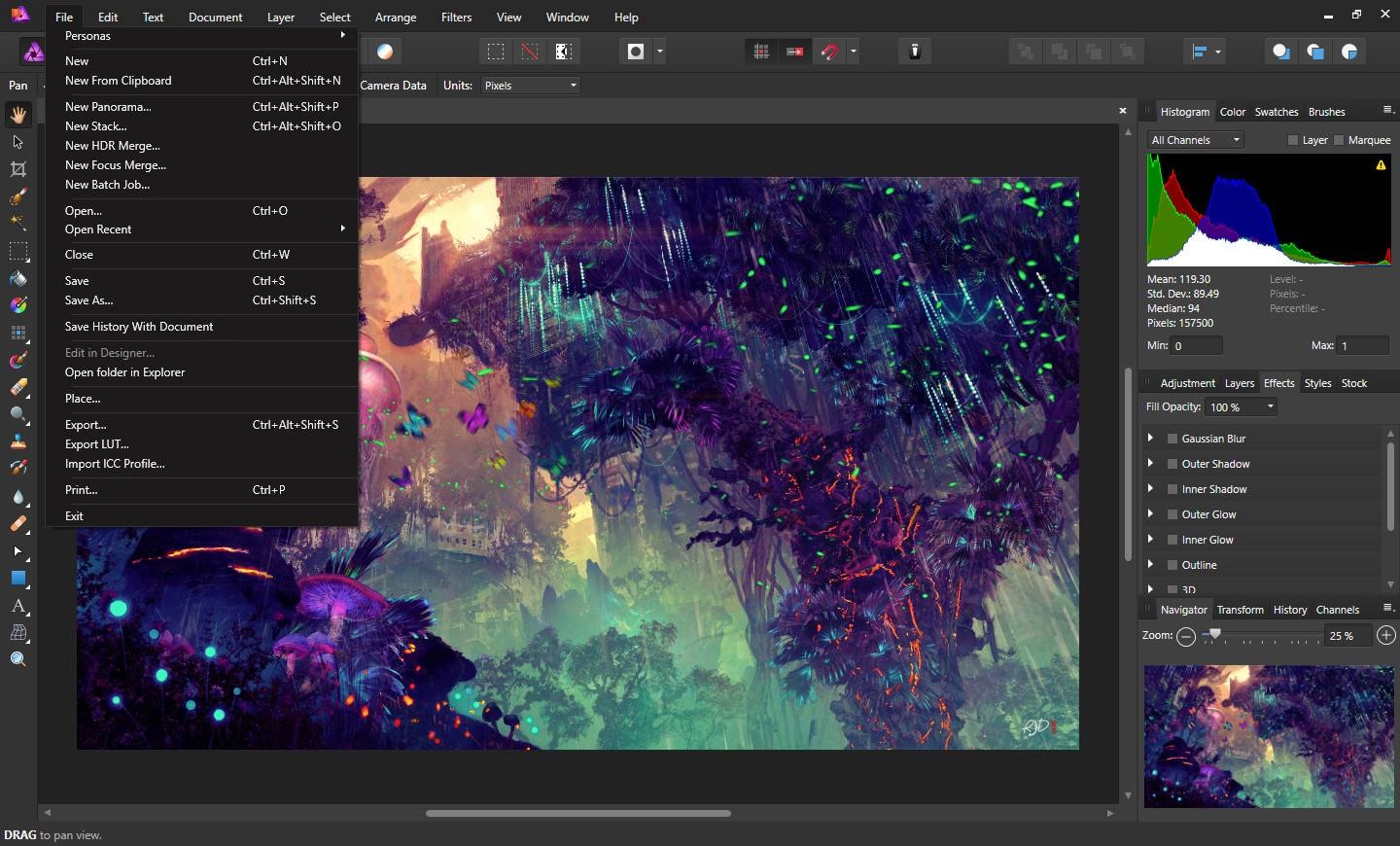Screen dimensions: 1400x846
Task: Open the Open Recent submenu
Action: click(x=202, y=229)
